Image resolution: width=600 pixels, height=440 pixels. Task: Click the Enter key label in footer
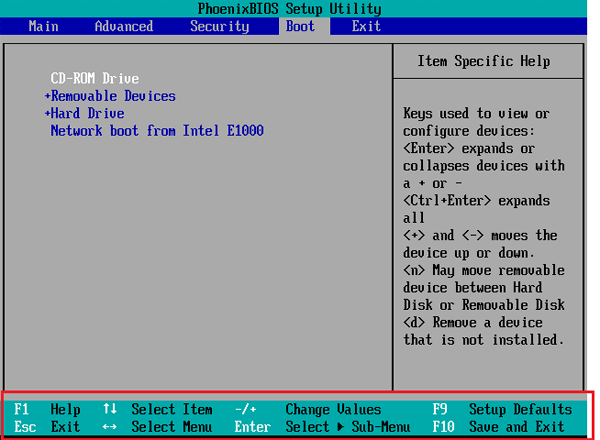pyautogui.click(x=253, y=427)
